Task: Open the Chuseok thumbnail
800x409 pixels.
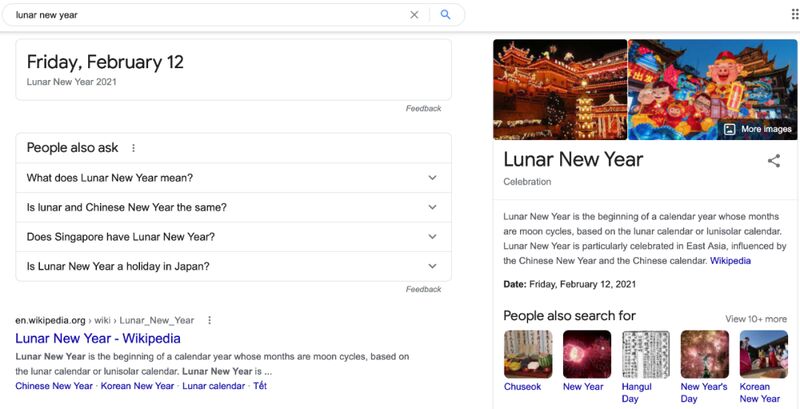Action: (528, 354)
